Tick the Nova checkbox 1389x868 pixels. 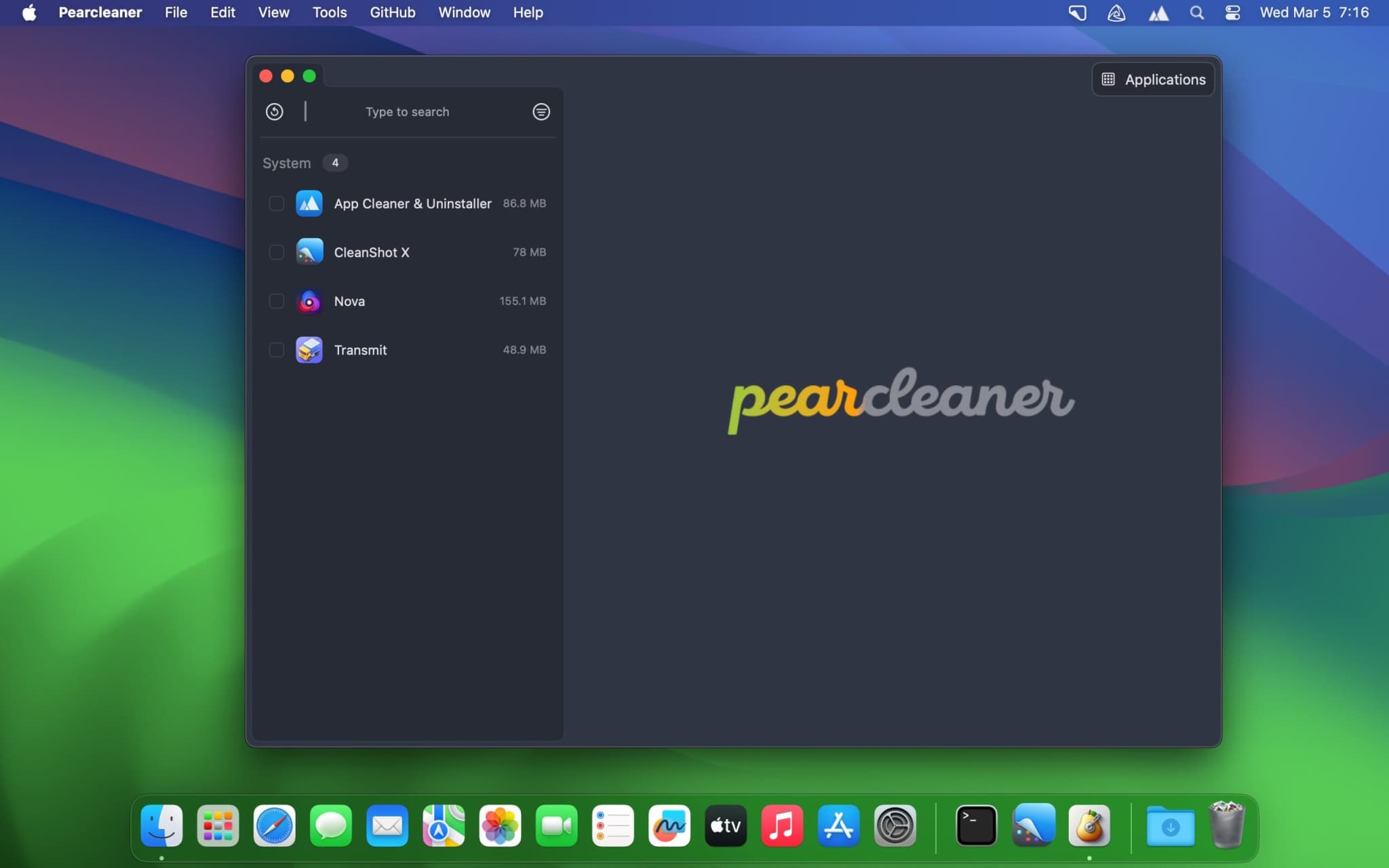276,301
